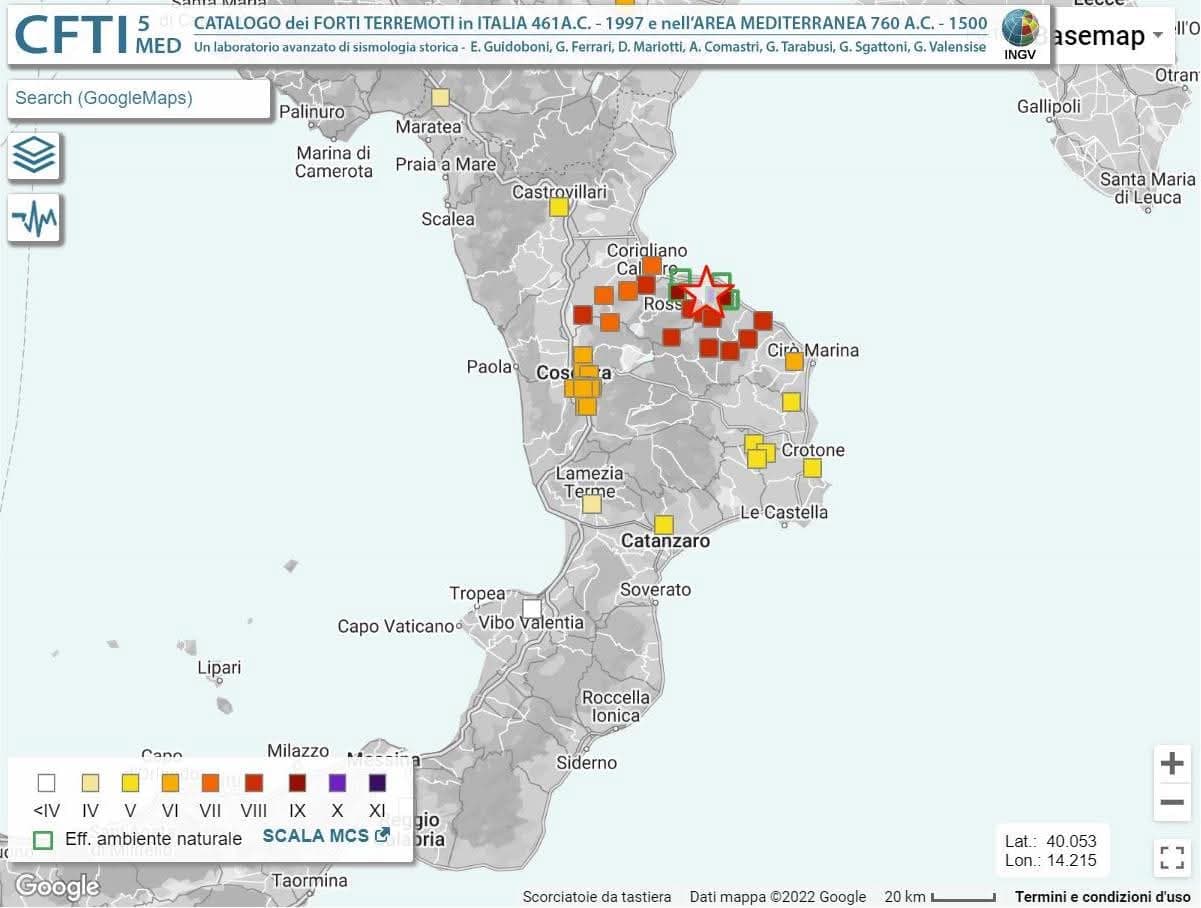Click the dark red IX legend swatch
The height and width of the screenshot is (908, 1201).
coord(296,782)
